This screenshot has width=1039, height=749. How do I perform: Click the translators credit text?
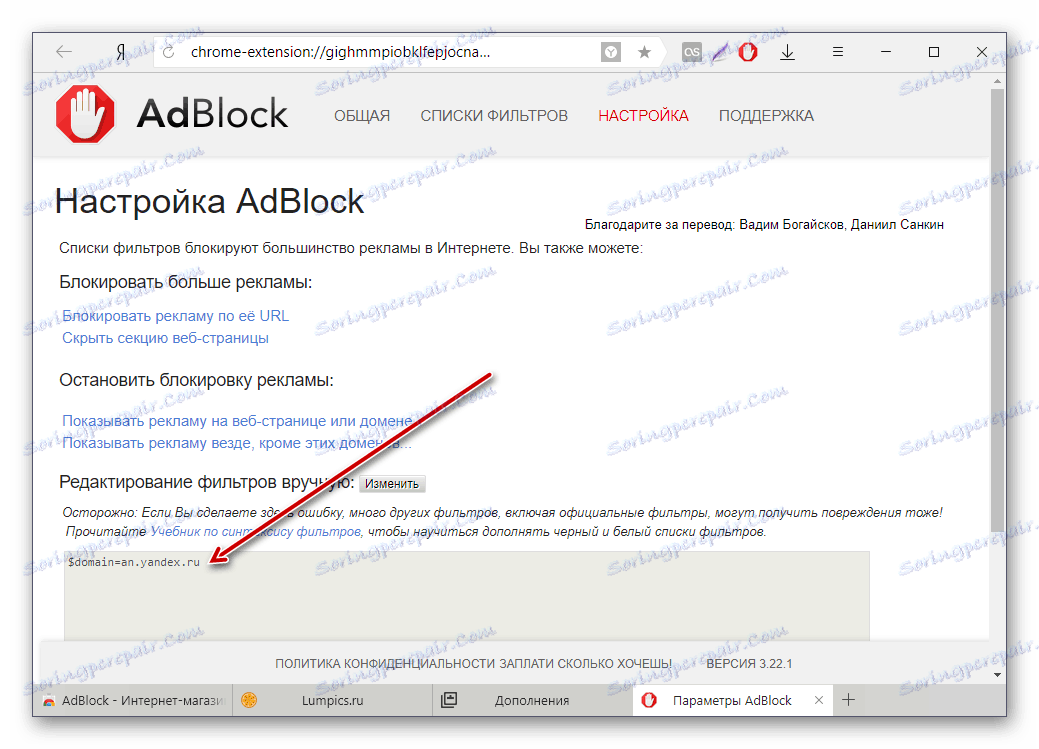point(764,225)
